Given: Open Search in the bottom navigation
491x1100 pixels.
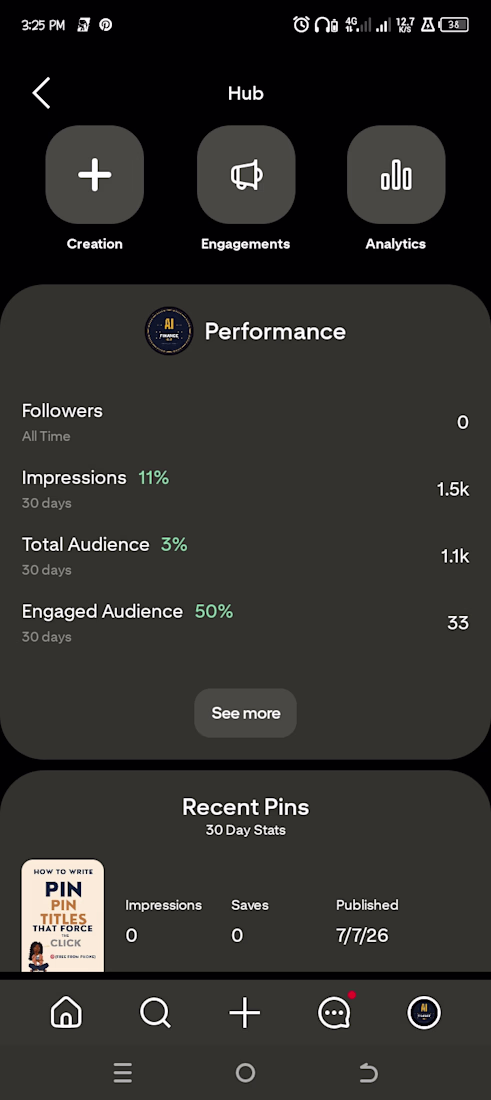Looking at the screenshot, I should tap(155, 1013).
